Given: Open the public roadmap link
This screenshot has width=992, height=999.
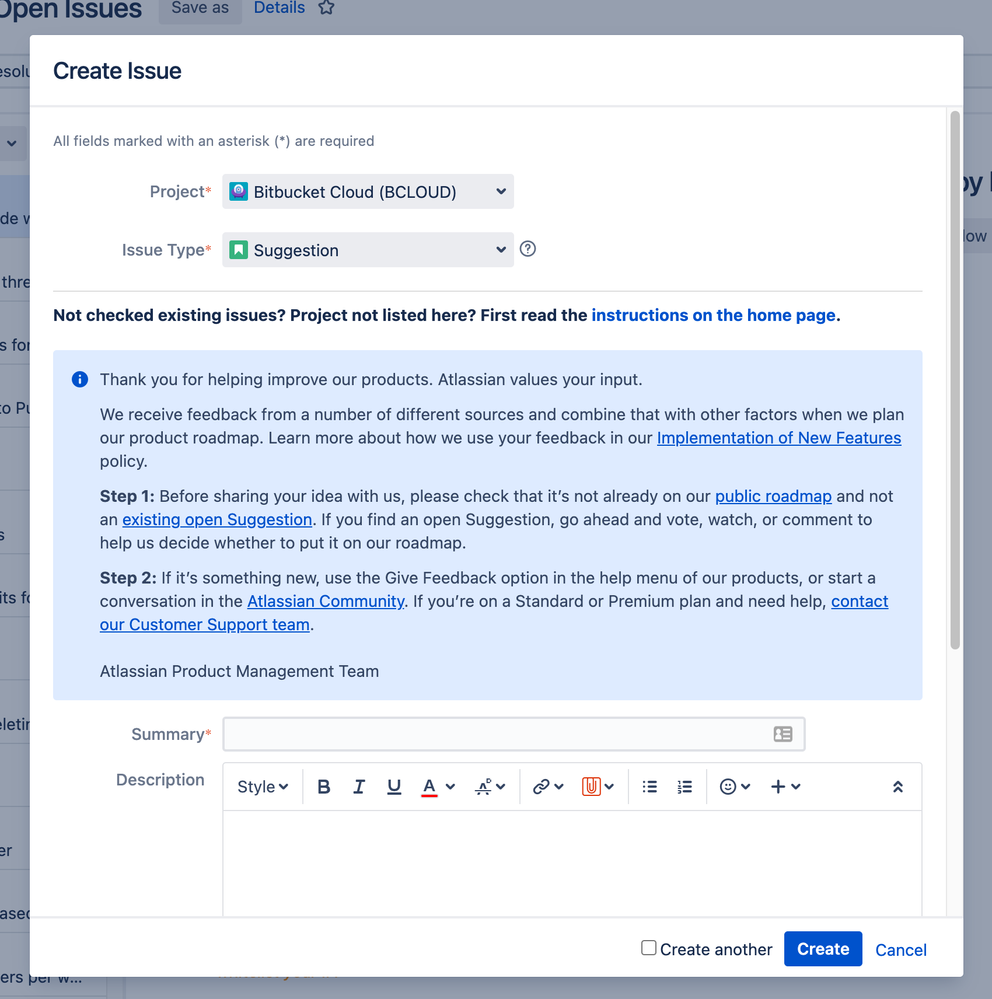Looking at the screenshot, I should coord(773,496).
